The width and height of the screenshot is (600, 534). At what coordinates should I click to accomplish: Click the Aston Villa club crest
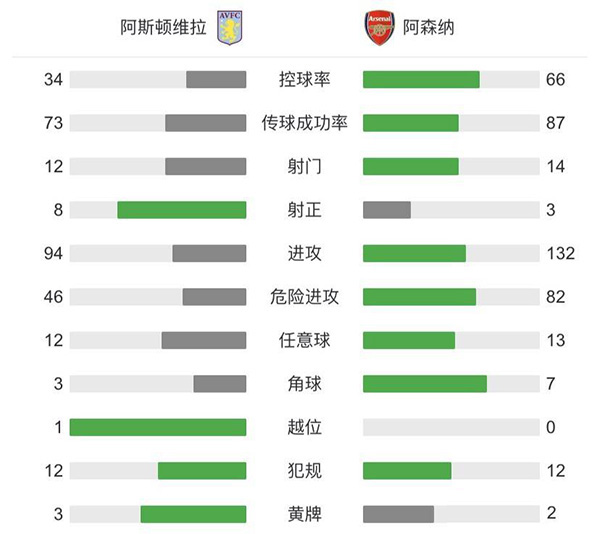point(230,28)
